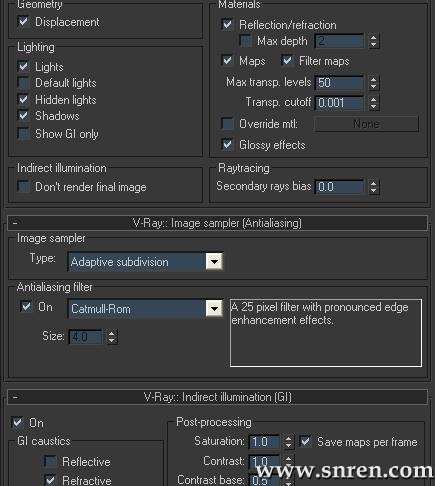Viewport: 435px width, 486px height.
Task: Turn off the Antialiasing filter On checkbox
Action: pyautogui.click(x=26, y=306)
